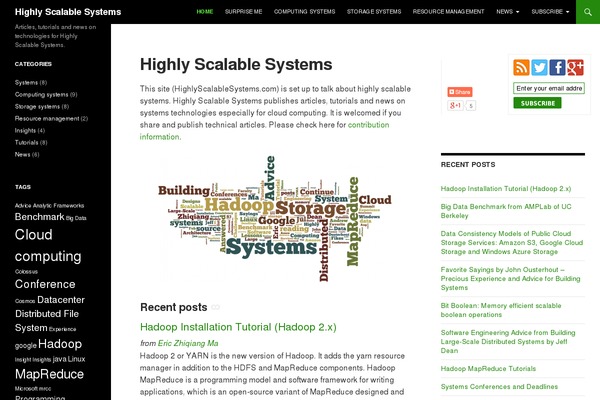Image resolution: width=600 pixels, height=400 pixels.
Task: Open the Computing systems category
Action: (41, 95)
